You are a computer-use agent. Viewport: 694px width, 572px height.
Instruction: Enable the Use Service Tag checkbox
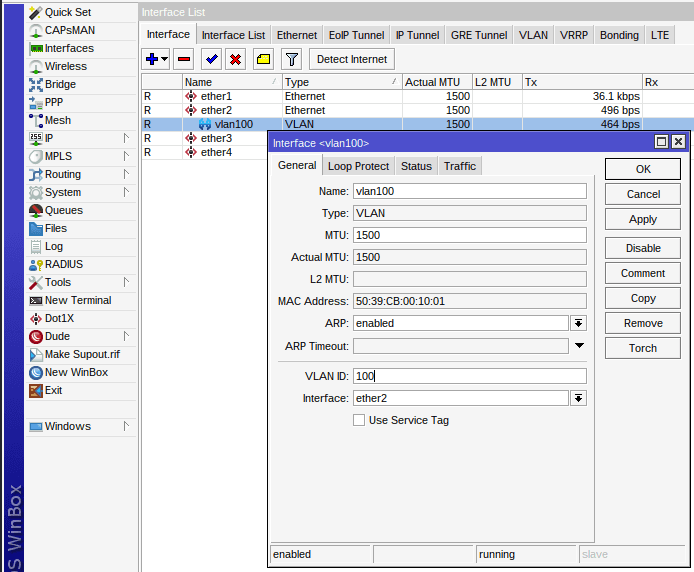tap(359, 420)
